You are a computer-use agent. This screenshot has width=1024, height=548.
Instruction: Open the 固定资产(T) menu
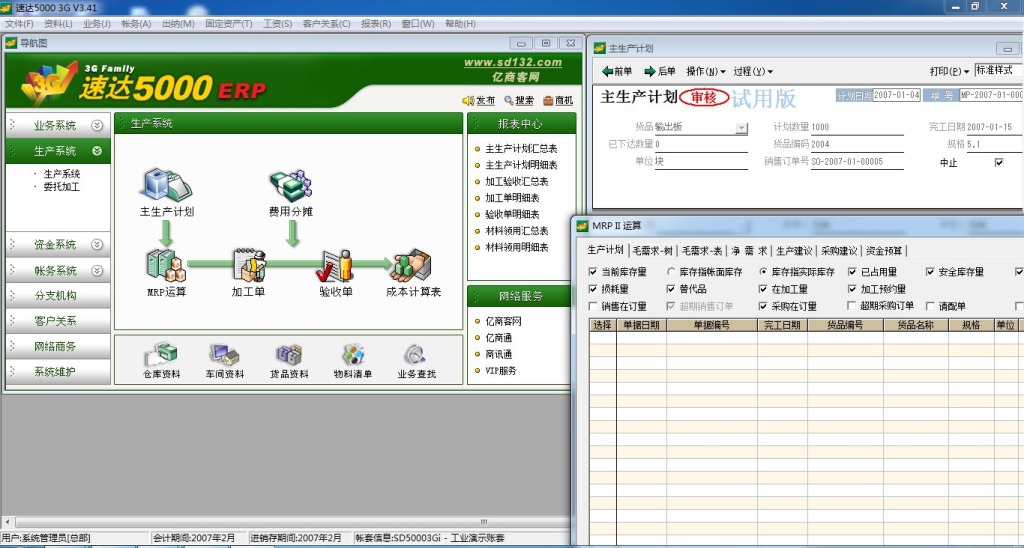coord(229,24)
